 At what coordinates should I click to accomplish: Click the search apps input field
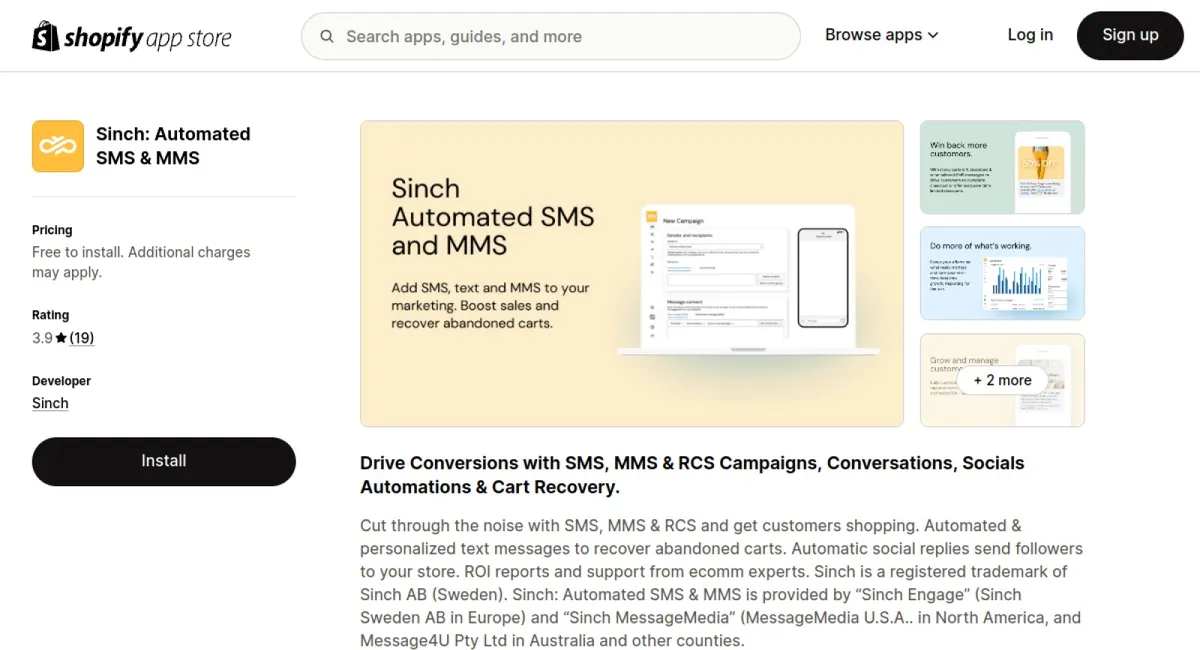point(550,36)
